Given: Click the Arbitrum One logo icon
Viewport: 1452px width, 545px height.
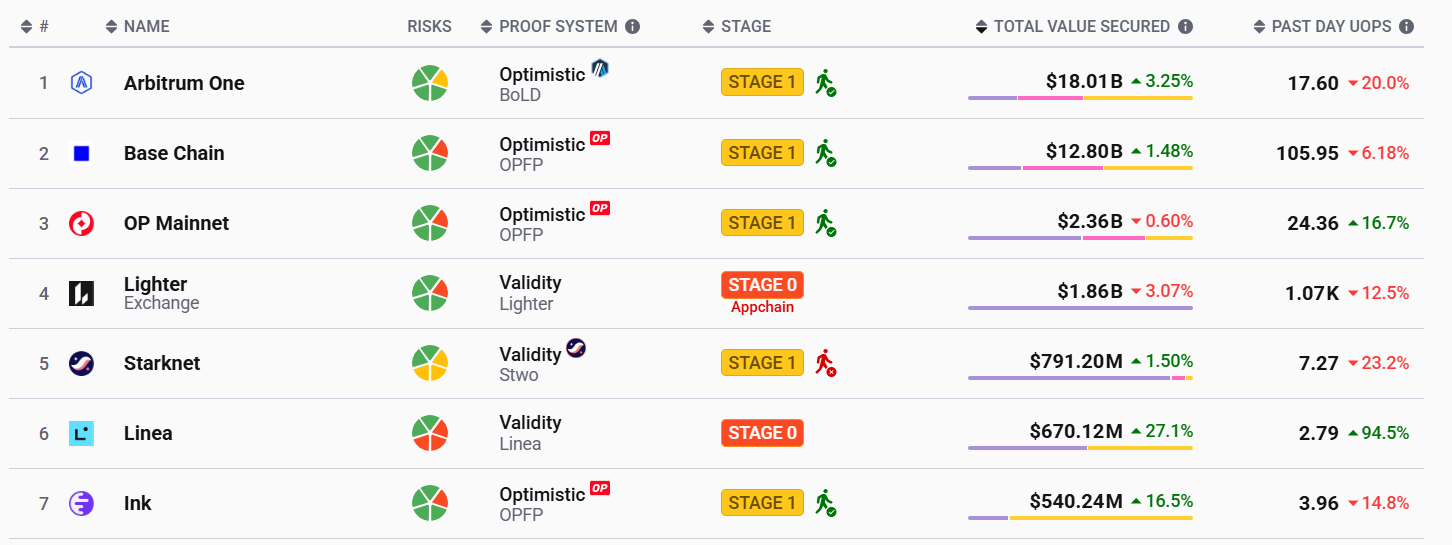Looking at the screenshot, I should (x=82, y=83).
